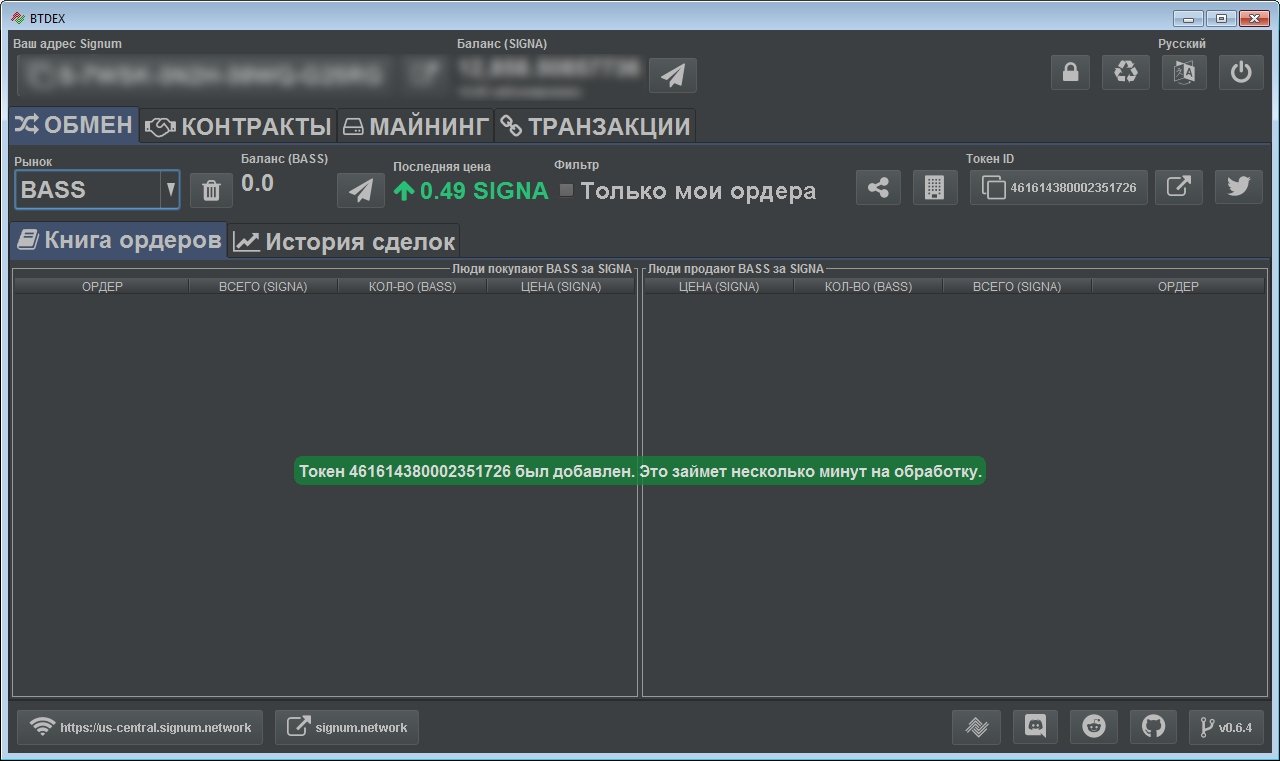Click the Русский language label
The height and width of the screenshot is (761, 1280).
(1182, 44)
